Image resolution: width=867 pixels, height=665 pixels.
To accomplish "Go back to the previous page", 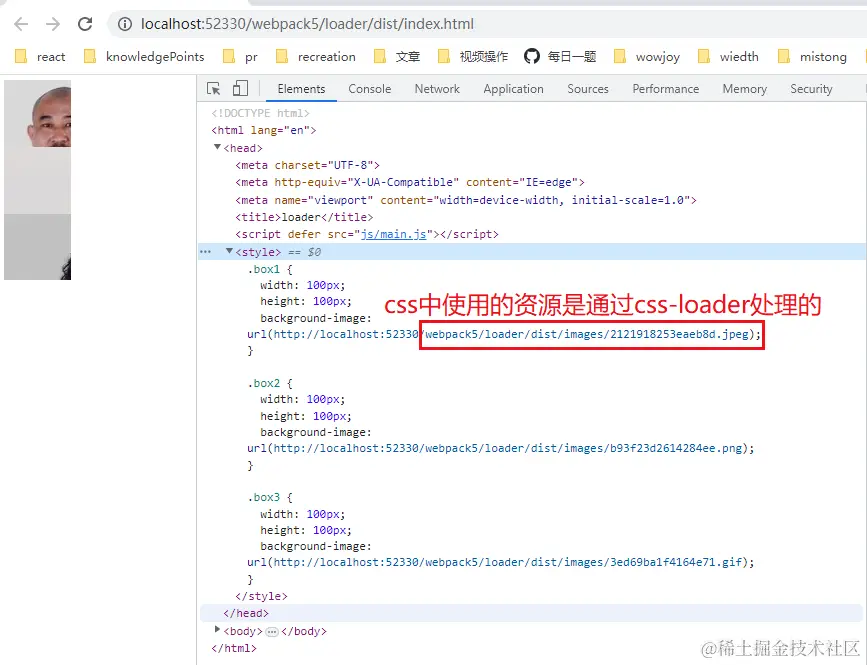I will pos(21,24).
